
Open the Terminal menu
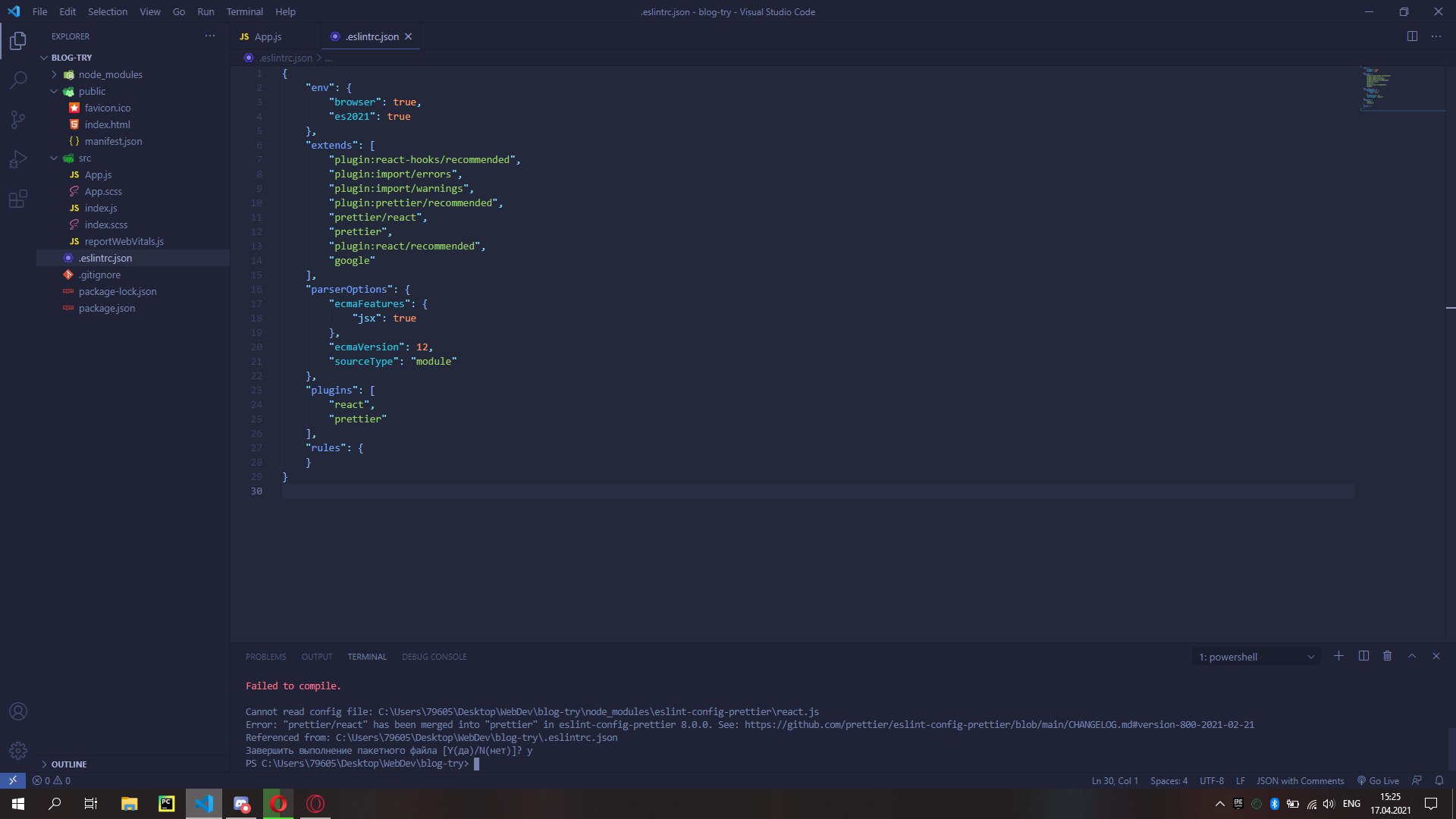tap(244, 11)
